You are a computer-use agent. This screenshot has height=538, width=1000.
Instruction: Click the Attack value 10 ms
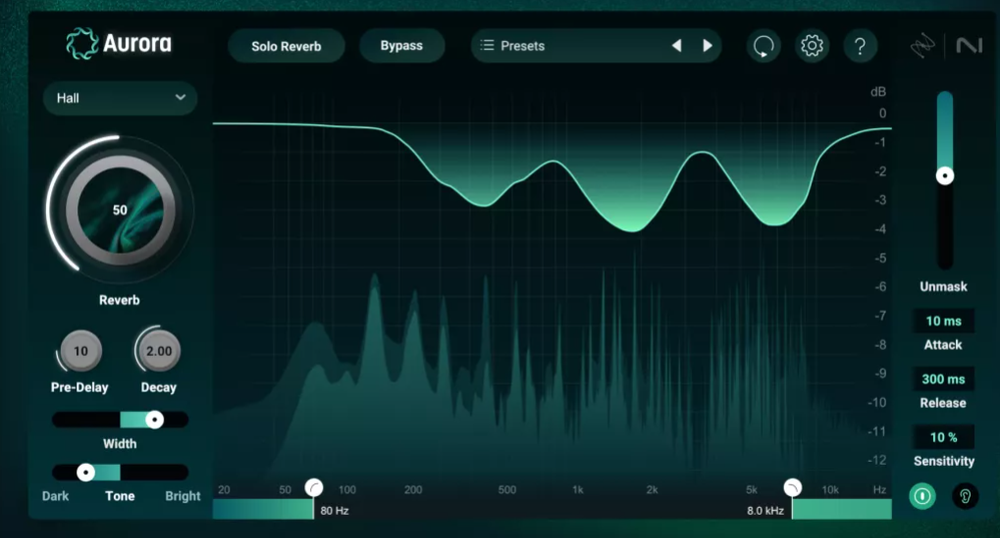[943, 321]
